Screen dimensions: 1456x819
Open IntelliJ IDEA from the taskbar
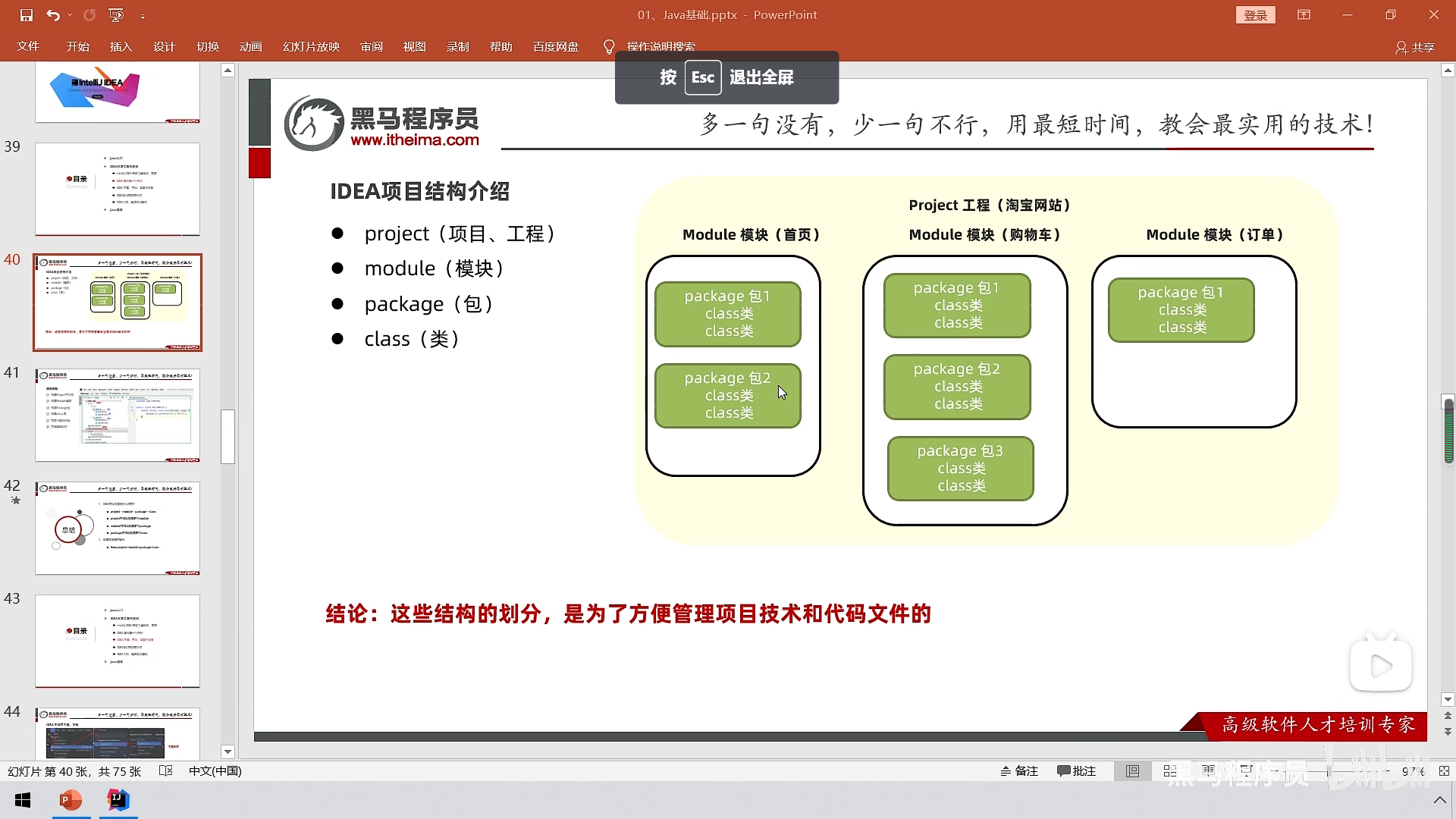pyautogui.click(x=118, y=800)
